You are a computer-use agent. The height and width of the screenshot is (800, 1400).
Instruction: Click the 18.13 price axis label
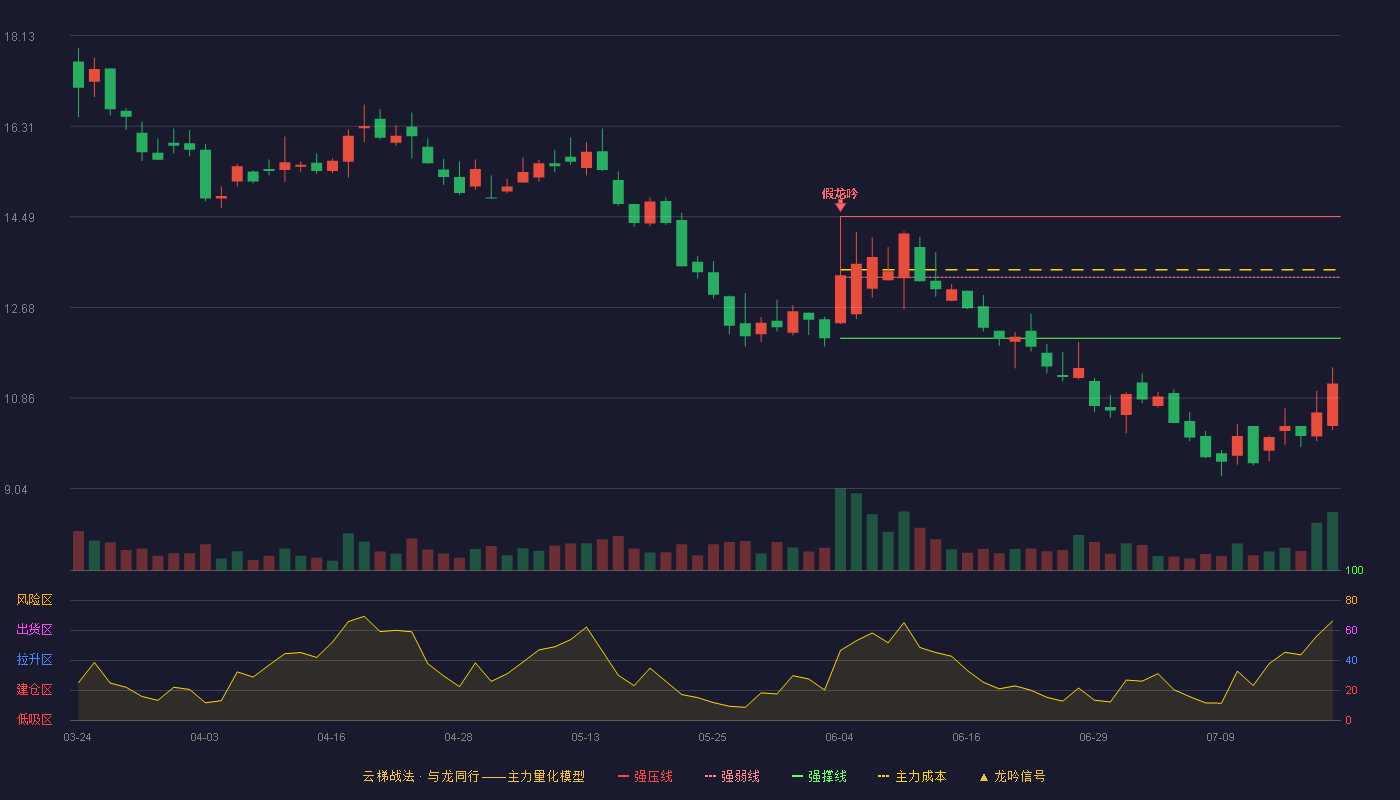click(x=19, y=37)
